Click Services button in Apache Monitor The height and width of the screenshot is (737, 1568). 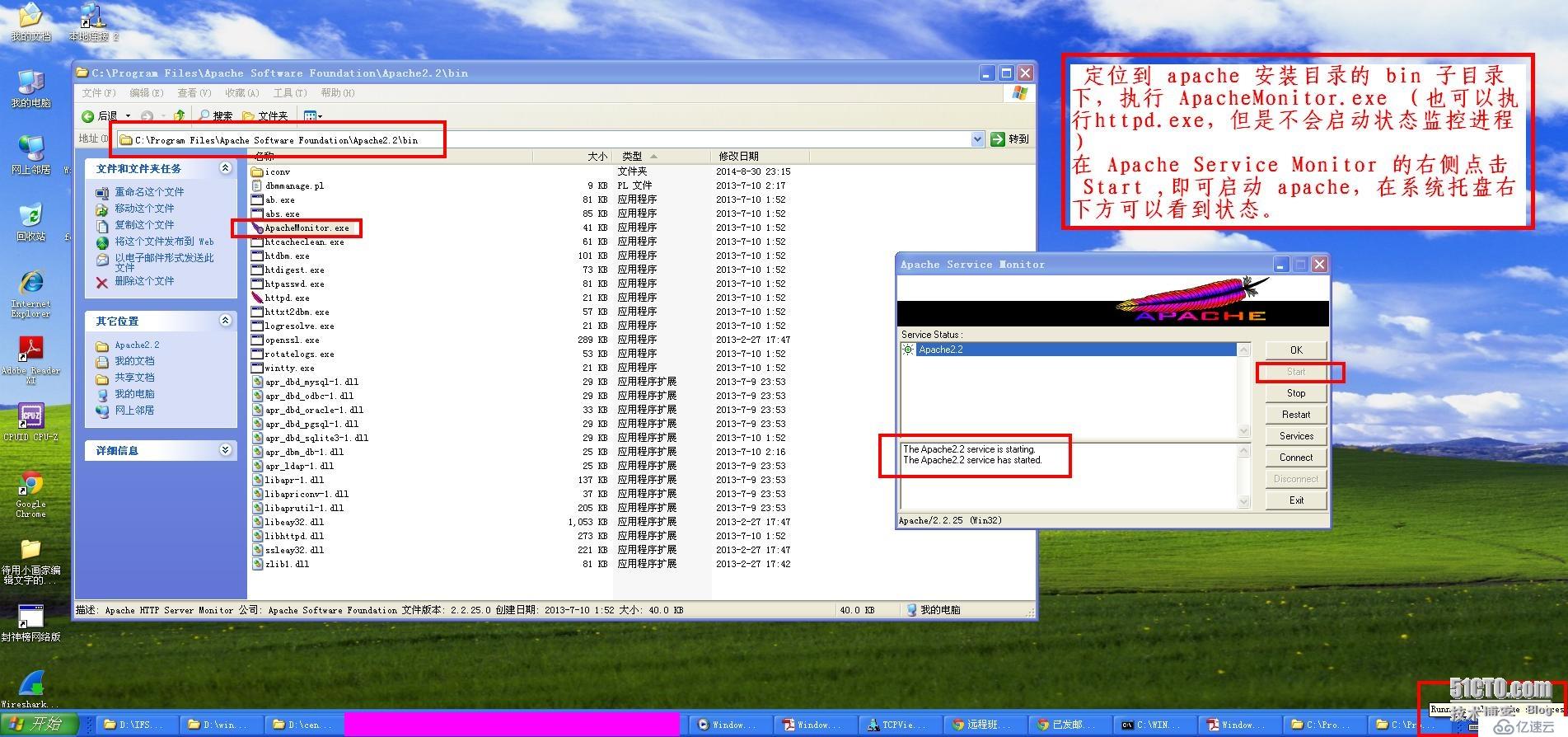click(x=1296, y=436)
